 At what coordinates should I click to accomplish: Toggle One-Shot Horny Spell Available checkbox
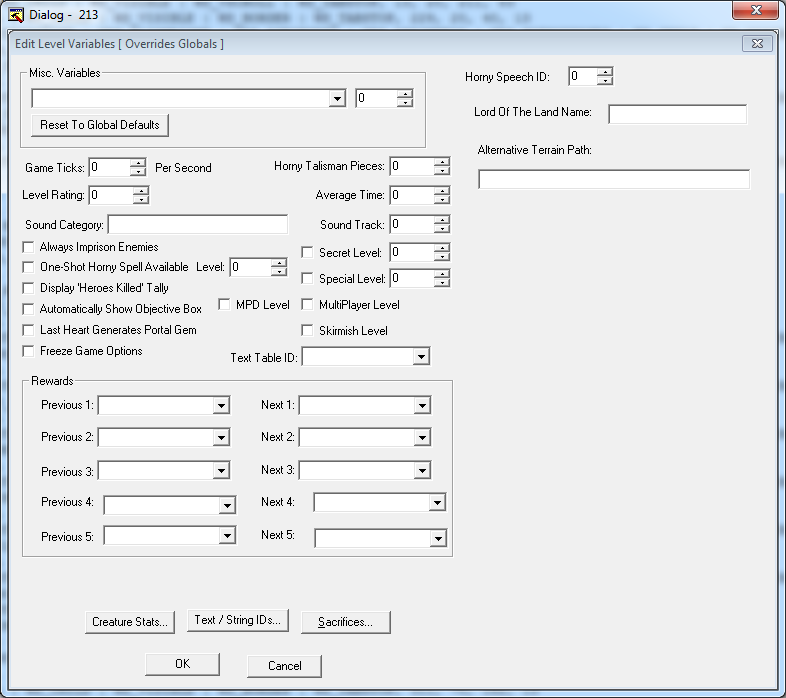click(x=28, y=267)
